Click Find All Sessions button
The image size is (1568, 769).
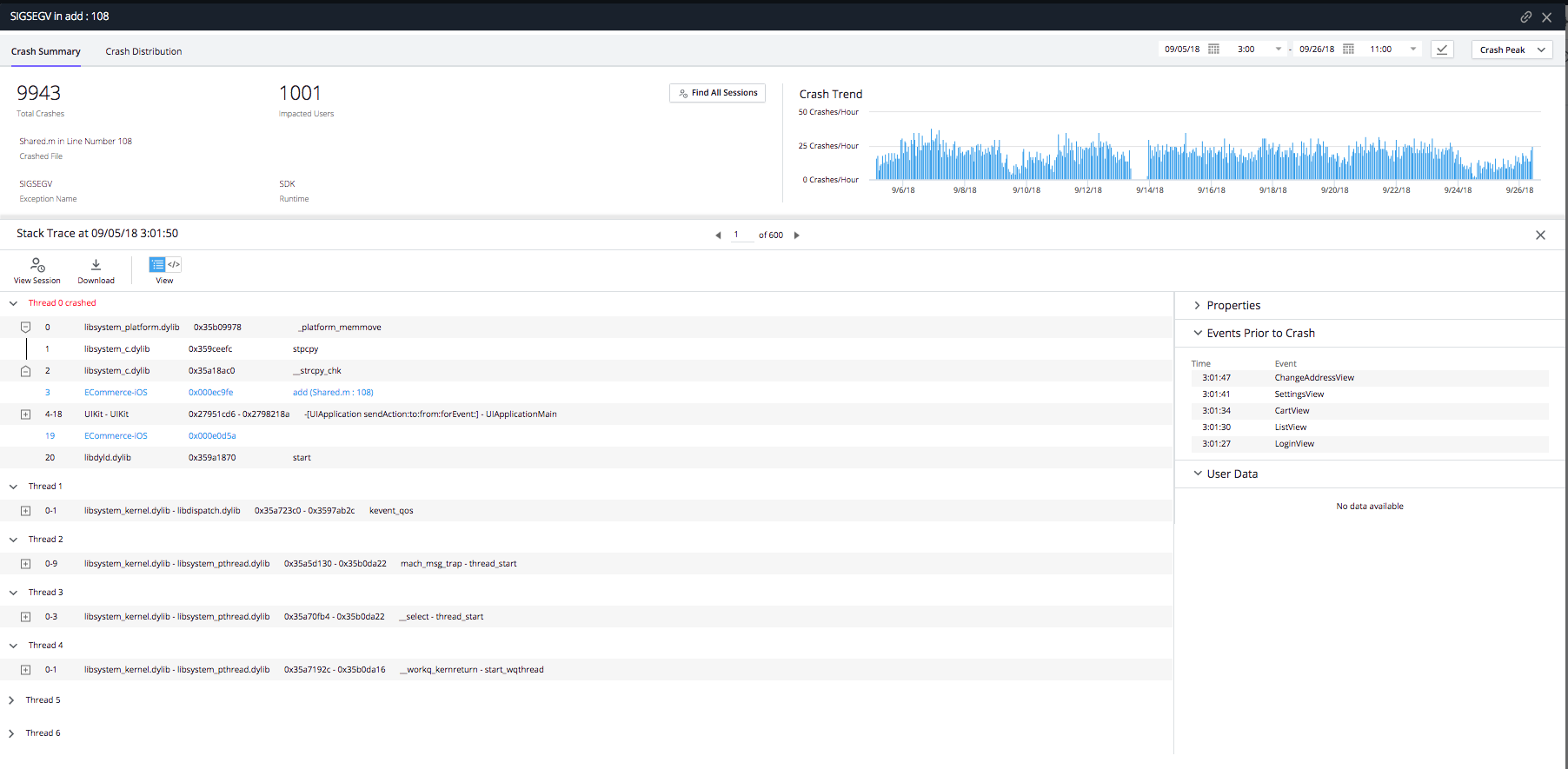(x=717, y=93)
